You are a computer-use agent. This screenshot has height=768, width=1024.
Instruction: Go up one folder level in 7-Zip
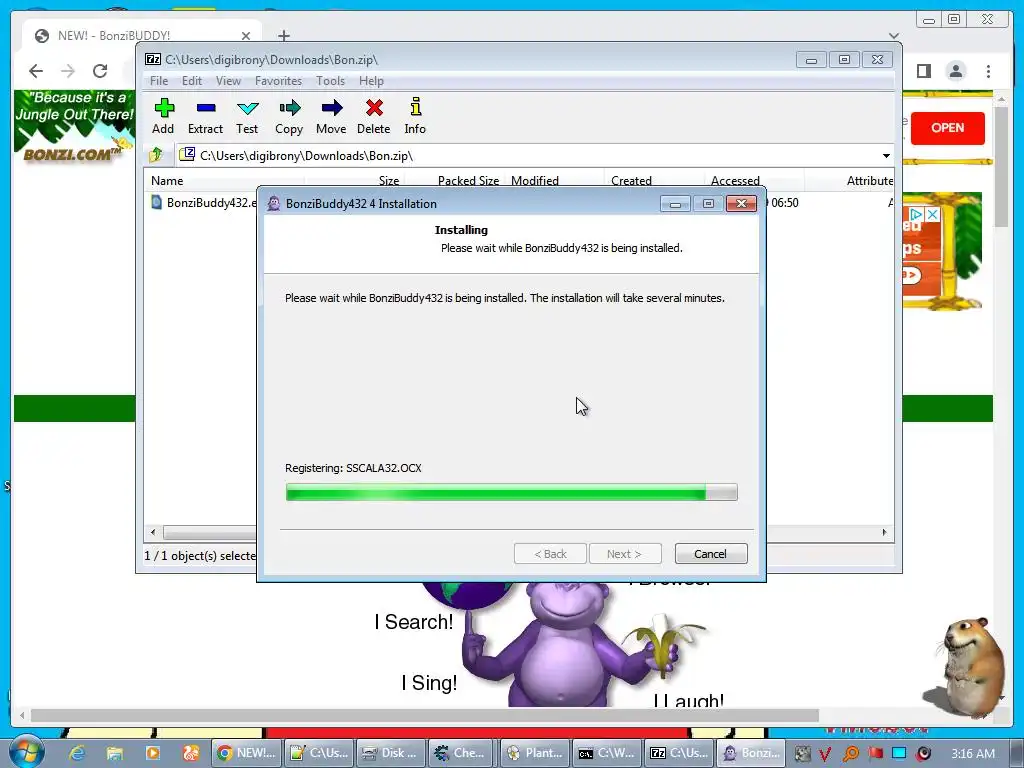point(156,155)
